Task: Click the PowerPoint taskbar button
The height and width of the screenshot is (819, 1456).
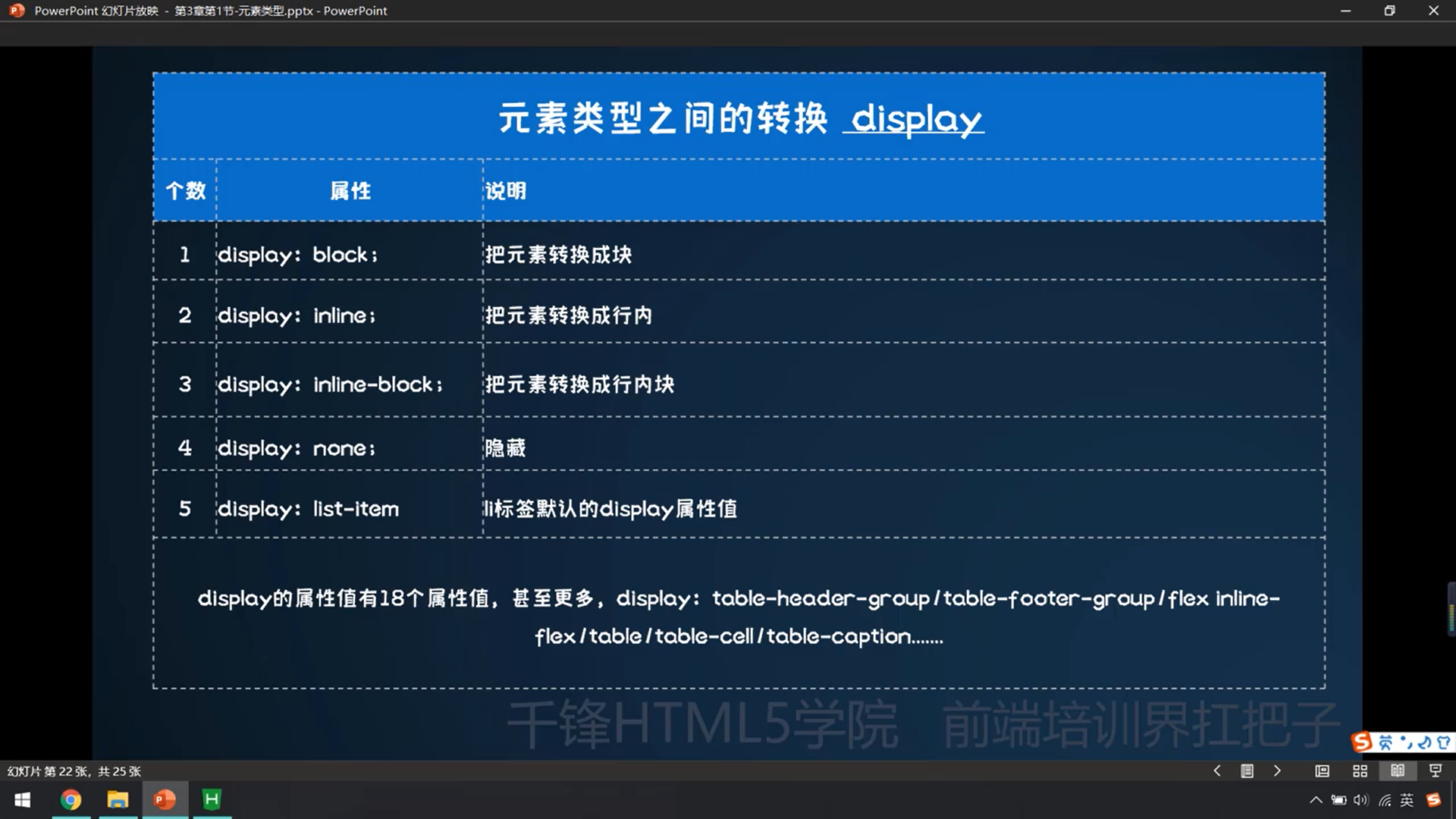Action: [165, 800]
